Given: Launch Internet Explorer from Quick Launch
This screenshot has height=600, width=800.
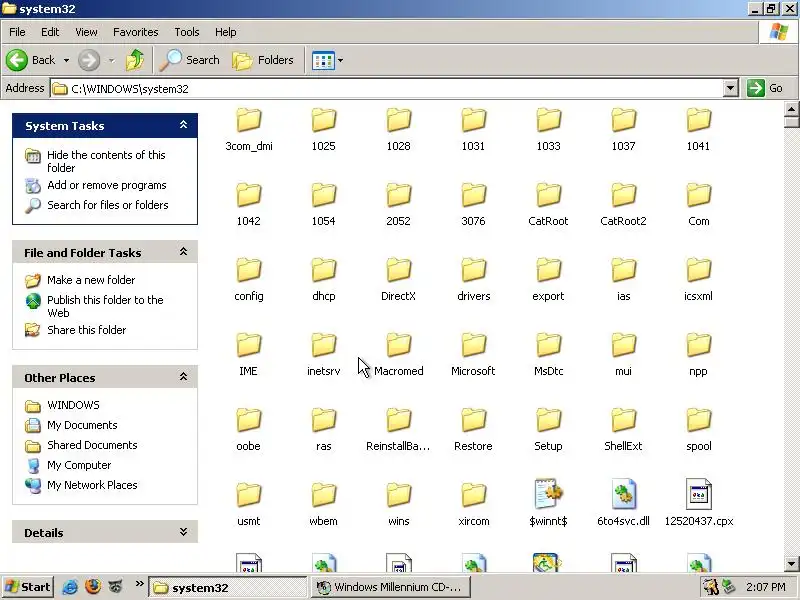Looking at the screenshot, I should (x=70, y=587).
